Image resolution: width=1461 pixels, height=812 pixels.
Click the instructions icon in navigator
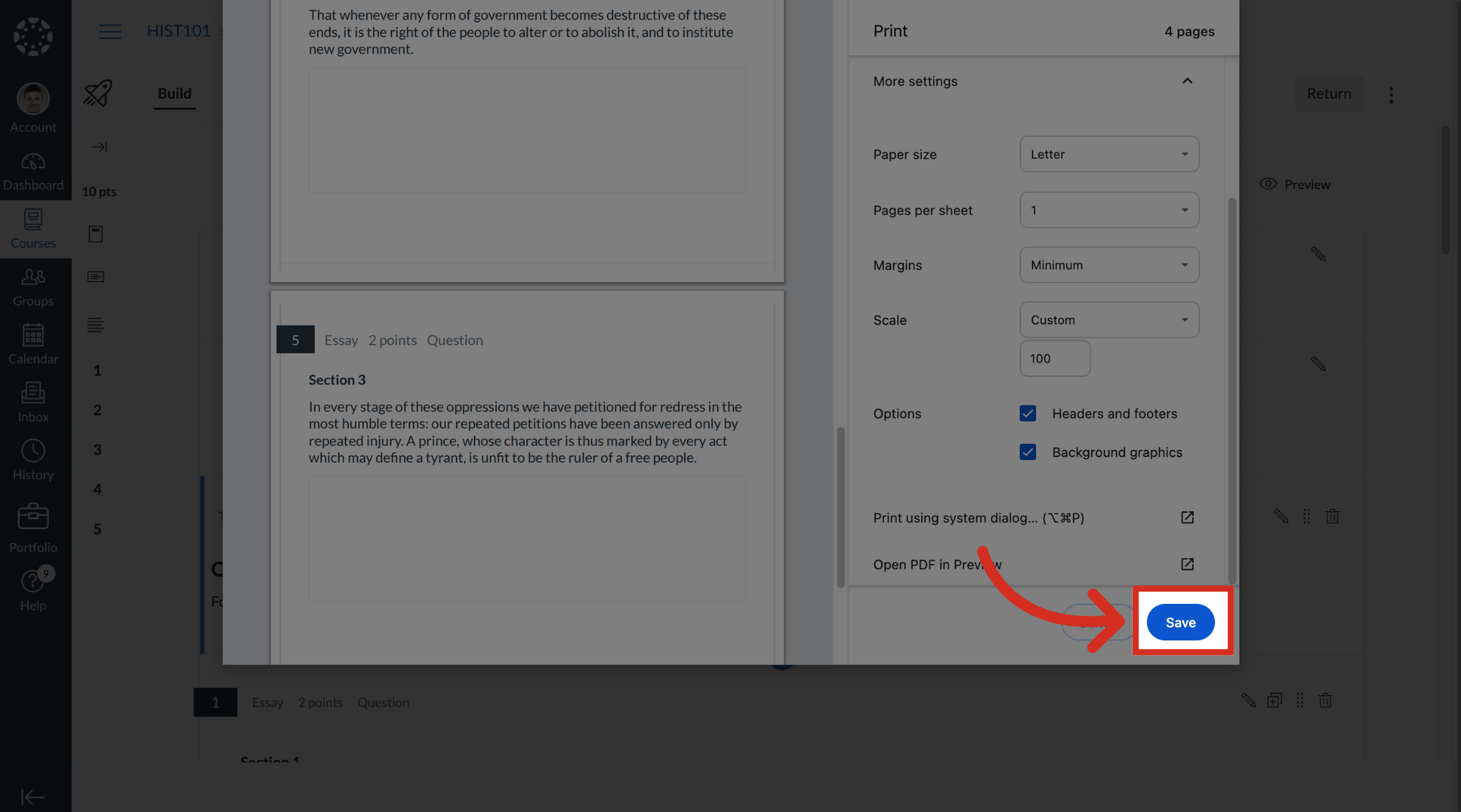click(x=96, y=277)
